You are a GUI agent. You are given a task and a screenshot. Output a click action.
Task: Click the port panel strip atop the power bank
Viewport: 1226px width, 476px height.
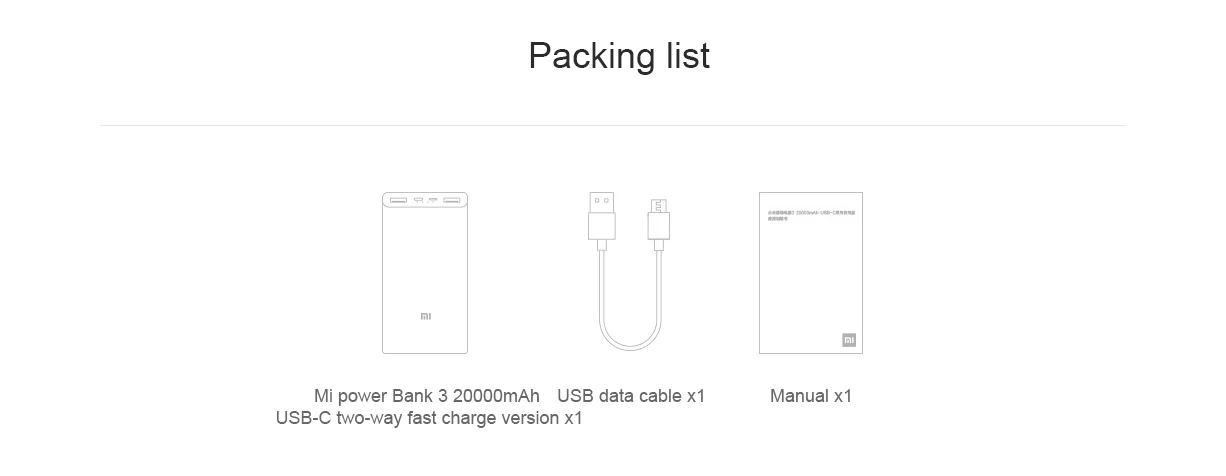click(x=425, y=200)
